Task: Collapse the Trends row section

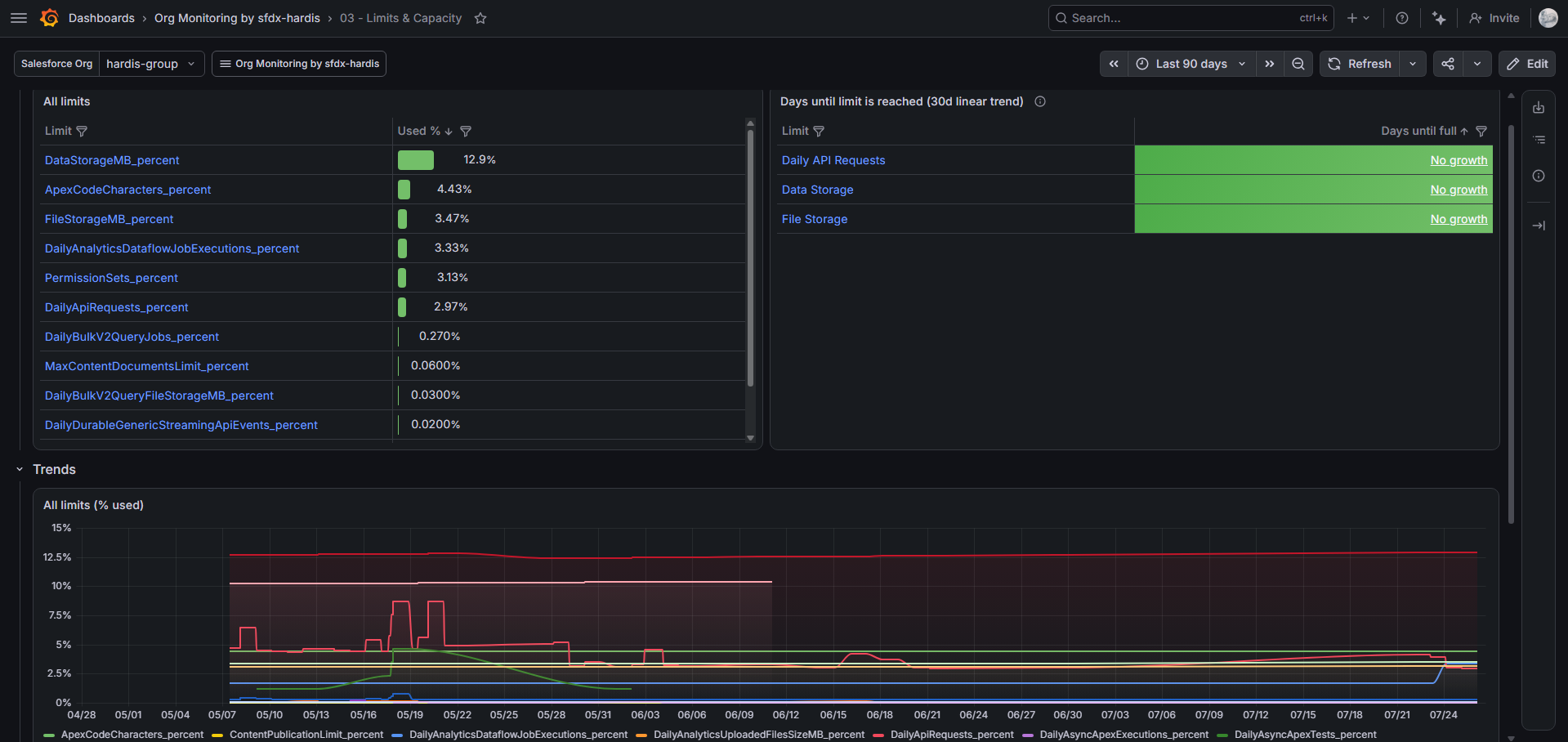Action: (x=20, y=469)
